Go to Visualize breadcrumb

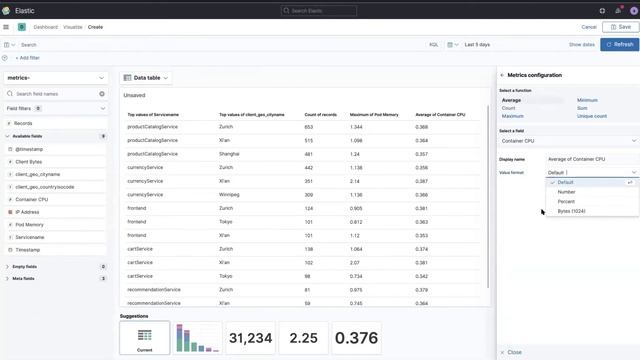tap(73, 27)
